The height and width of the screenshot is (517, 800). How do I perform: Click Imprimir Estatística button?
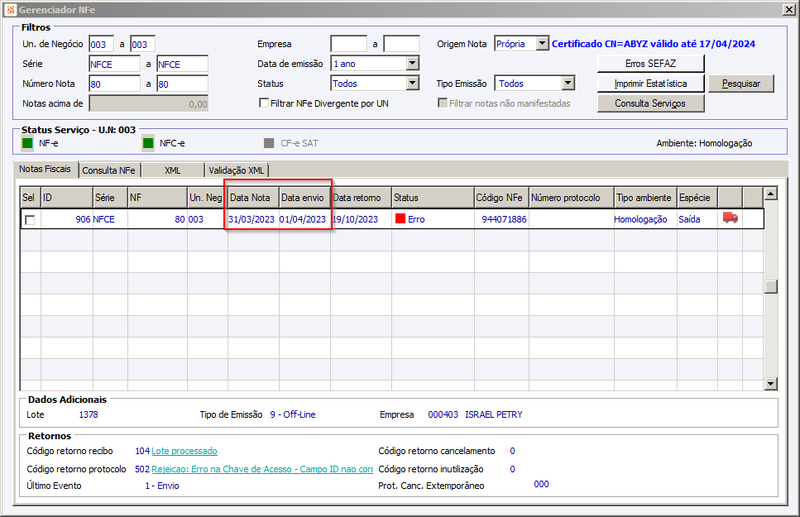[x=651, y=83]
